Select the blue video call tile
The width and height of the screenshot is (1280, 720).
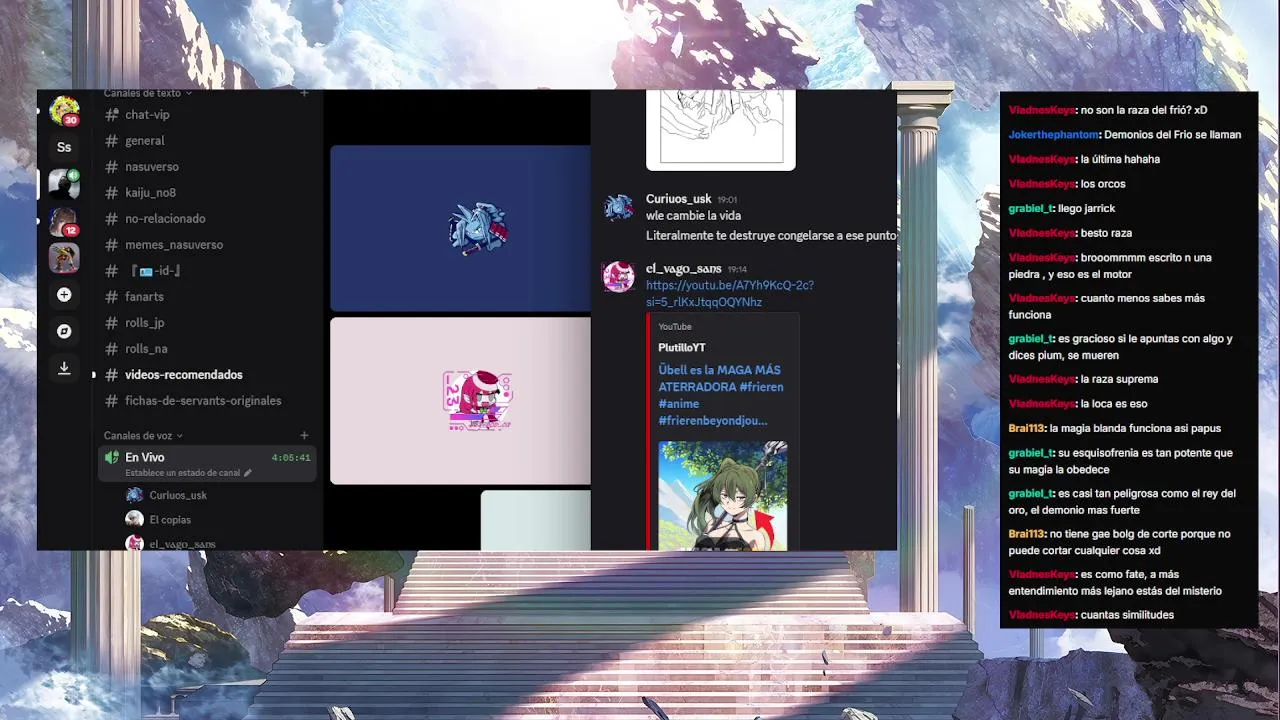click(x=460, y=229)
